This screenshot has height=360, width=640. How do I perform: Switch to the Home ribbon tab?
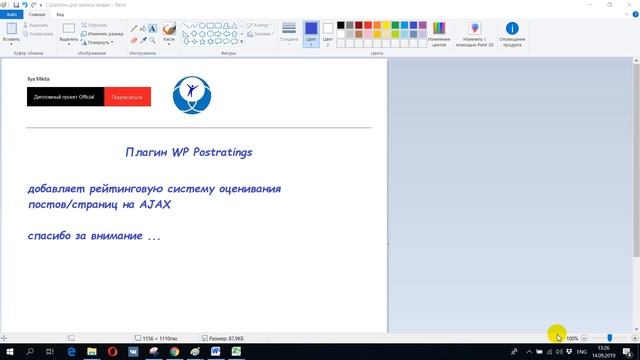click(37, 14)
